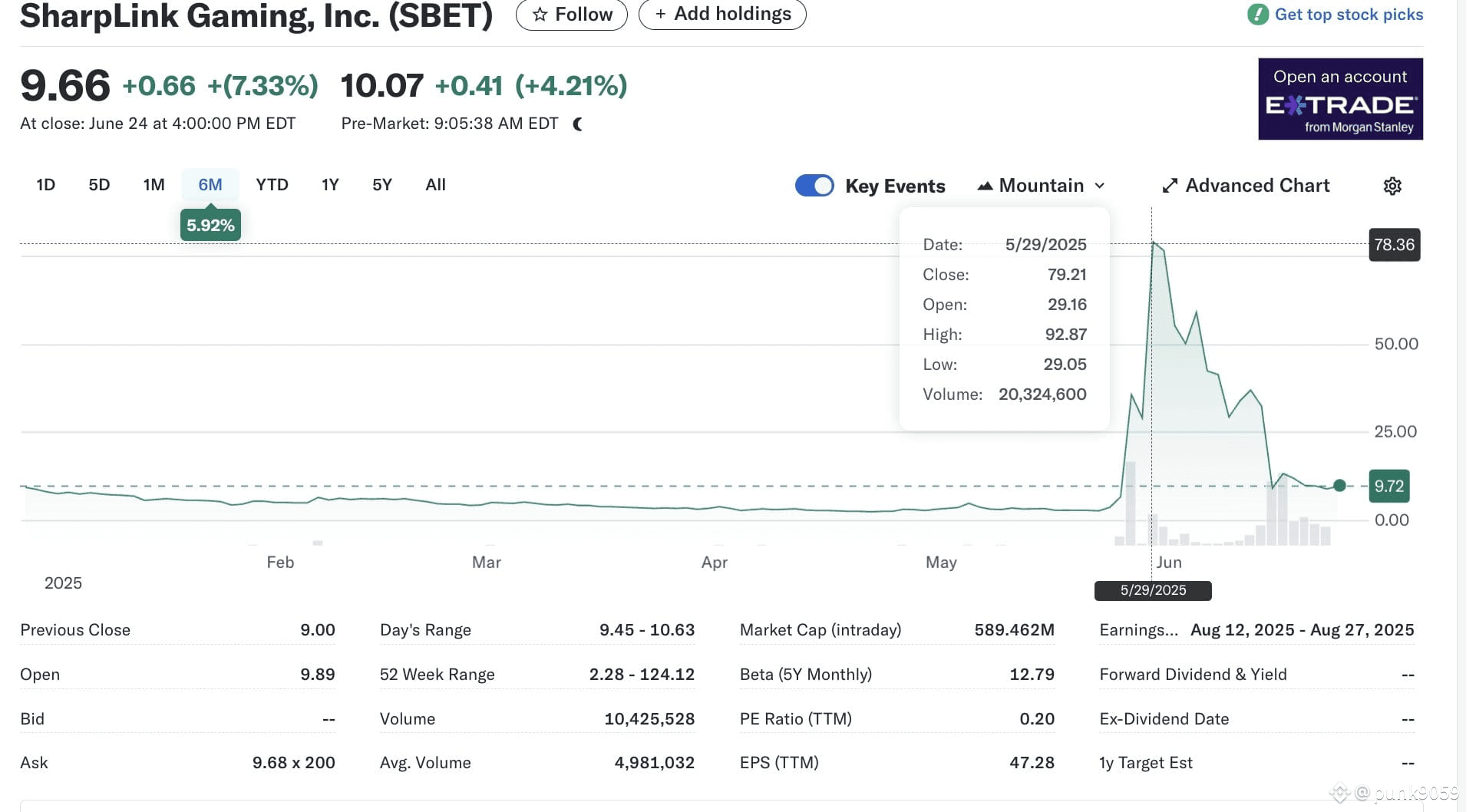Viewport: 1466px width, 812px height.
Task: Select the 1D time range
Action: click(x=46, y=185)
